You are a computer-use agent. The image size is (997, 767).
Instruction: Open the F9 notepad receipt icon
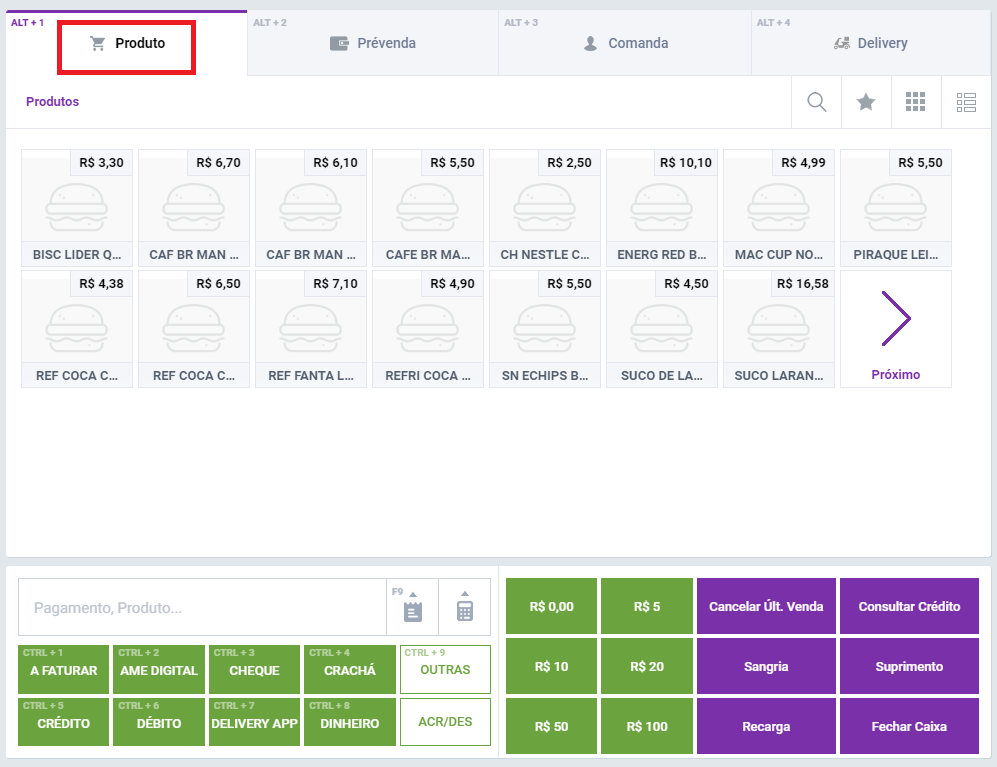coord(412,607)
